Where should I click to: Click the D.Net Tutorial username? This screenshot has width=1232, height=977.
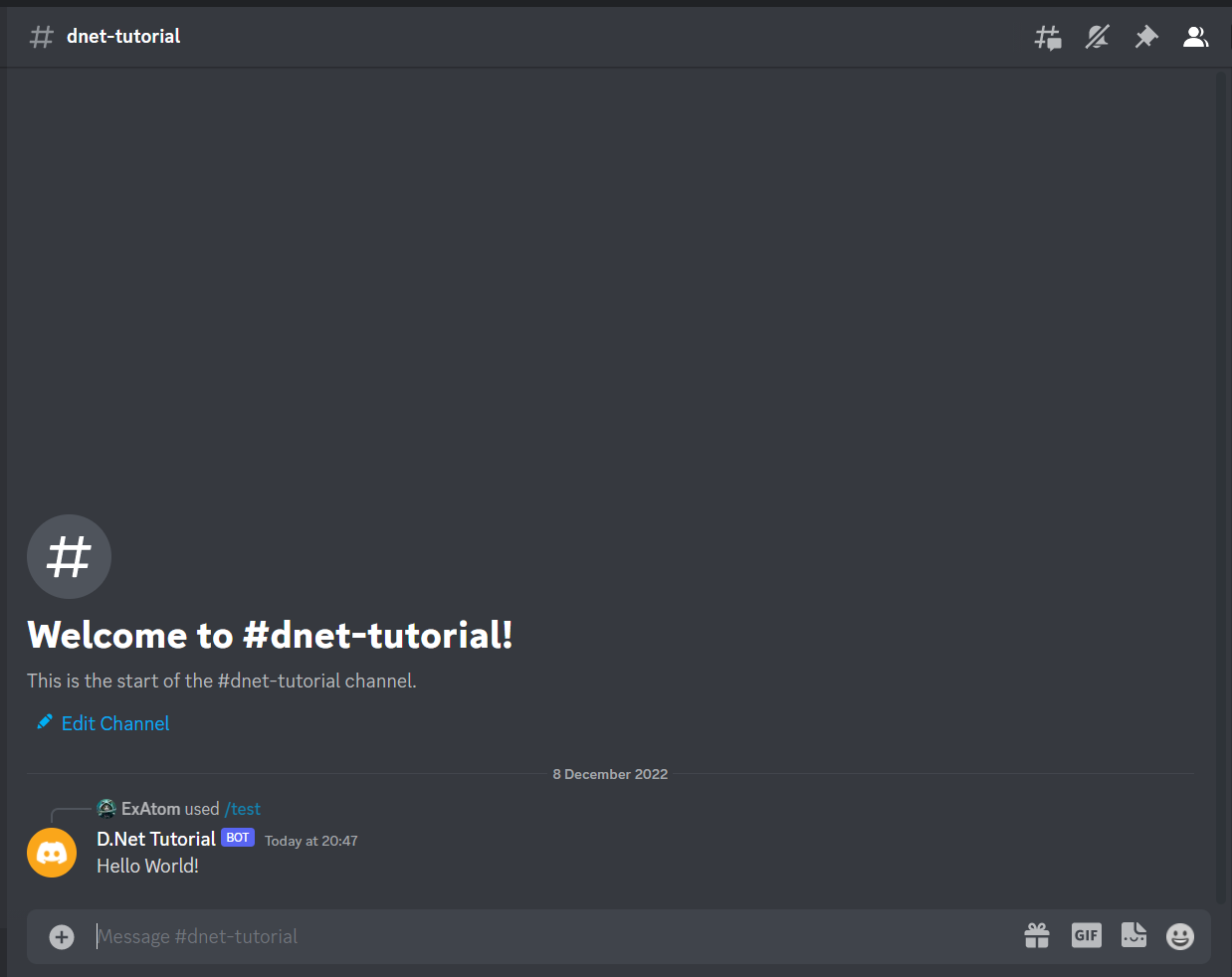tap(156, 839)
